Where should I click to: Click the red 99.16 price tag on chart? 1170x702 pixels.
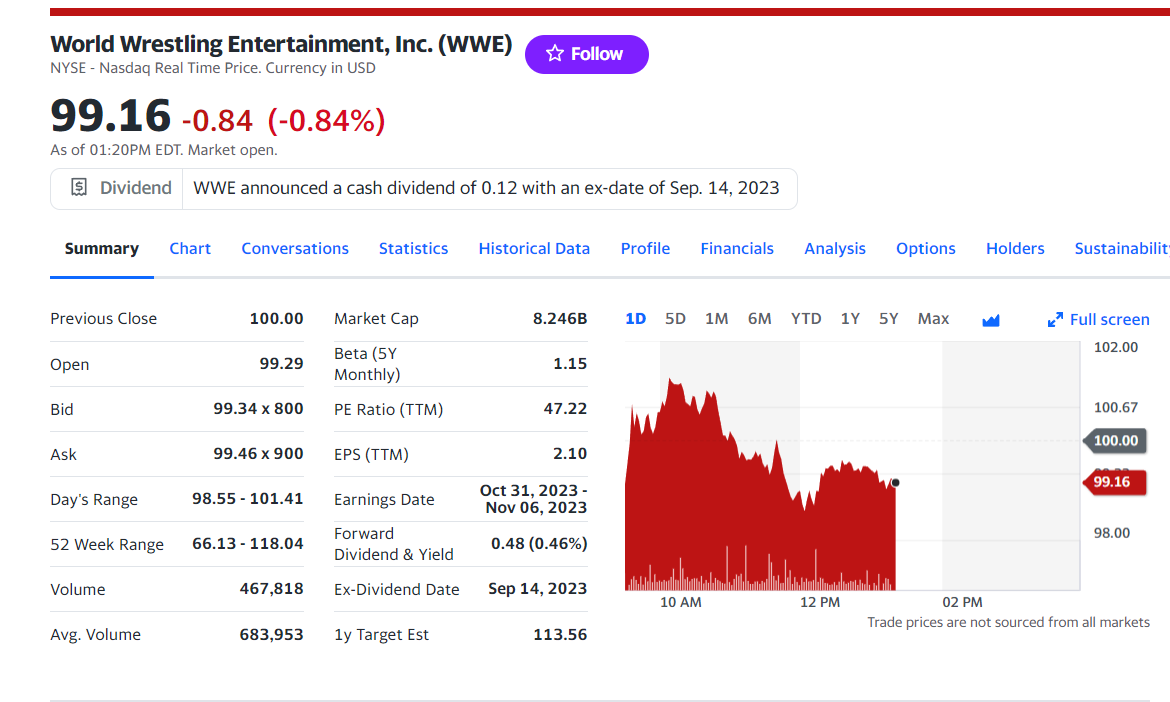click(1114, 482)
